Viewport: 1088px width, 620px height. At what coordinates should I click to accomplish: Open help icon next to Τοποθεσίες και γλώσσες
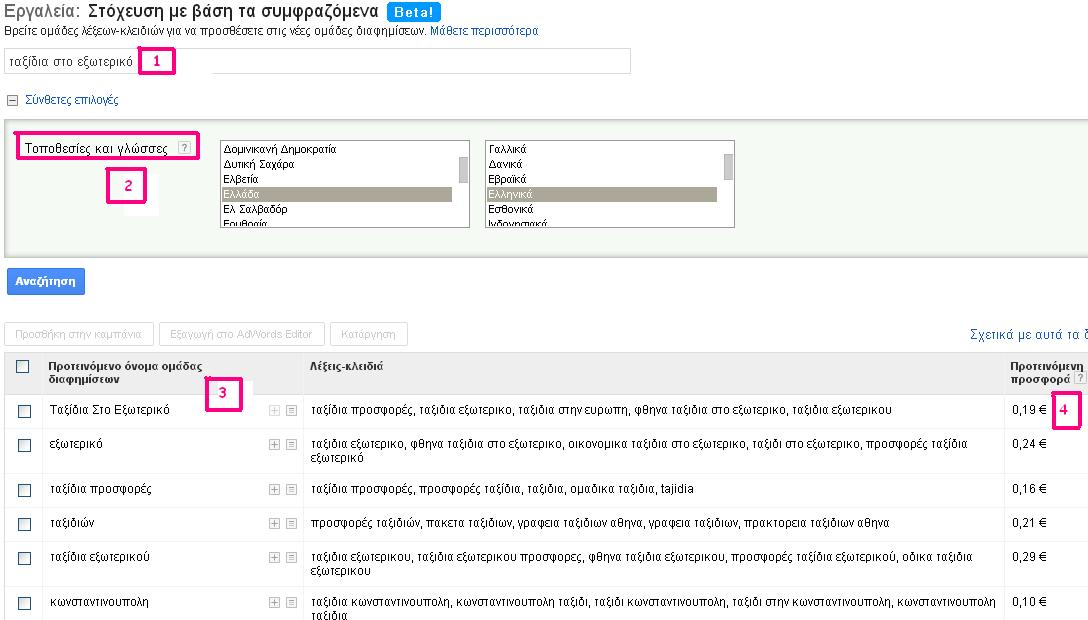(x=184, y=147)
